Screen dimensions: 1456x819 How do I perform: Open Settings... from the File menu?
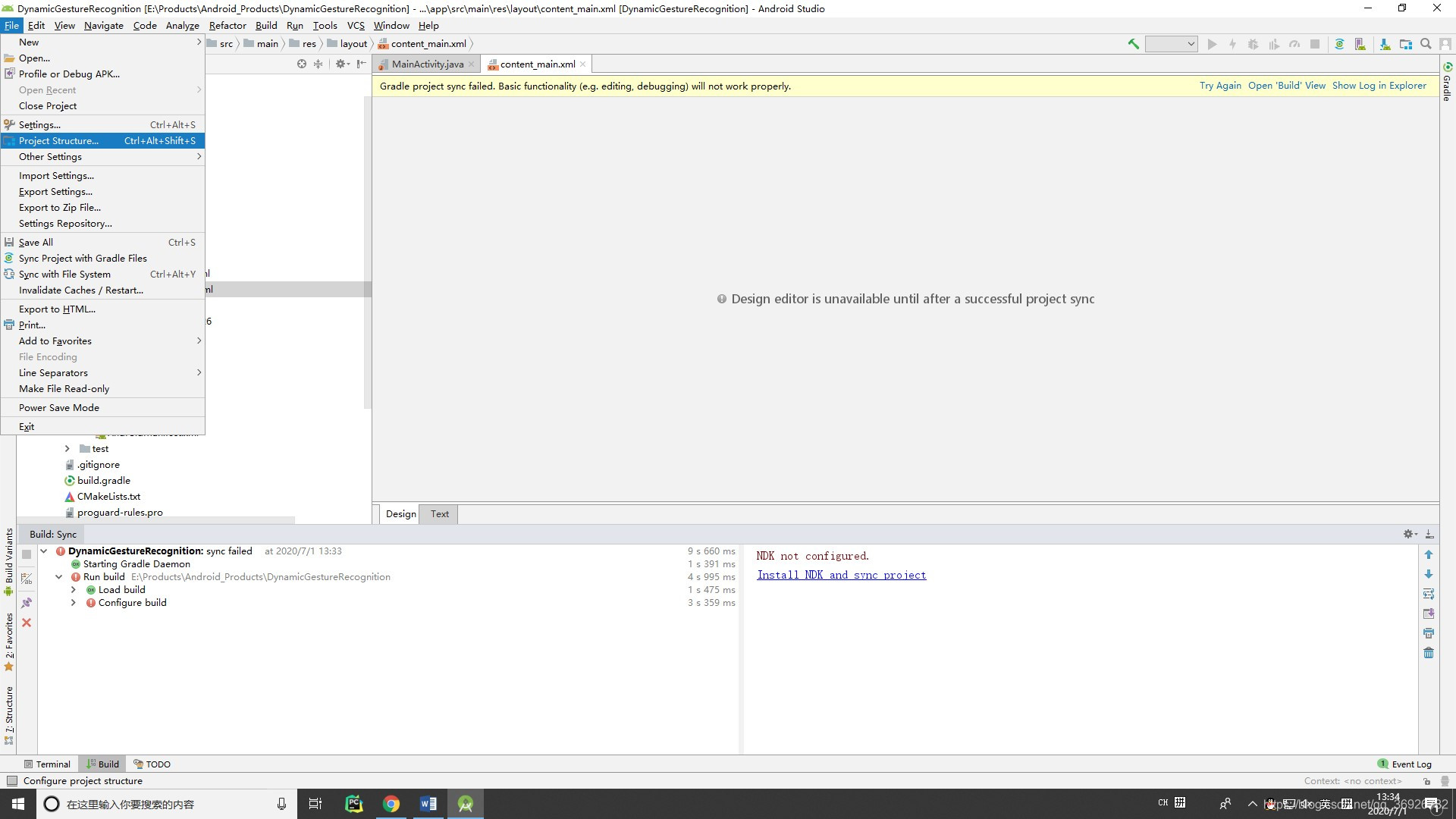pos(102,125)
